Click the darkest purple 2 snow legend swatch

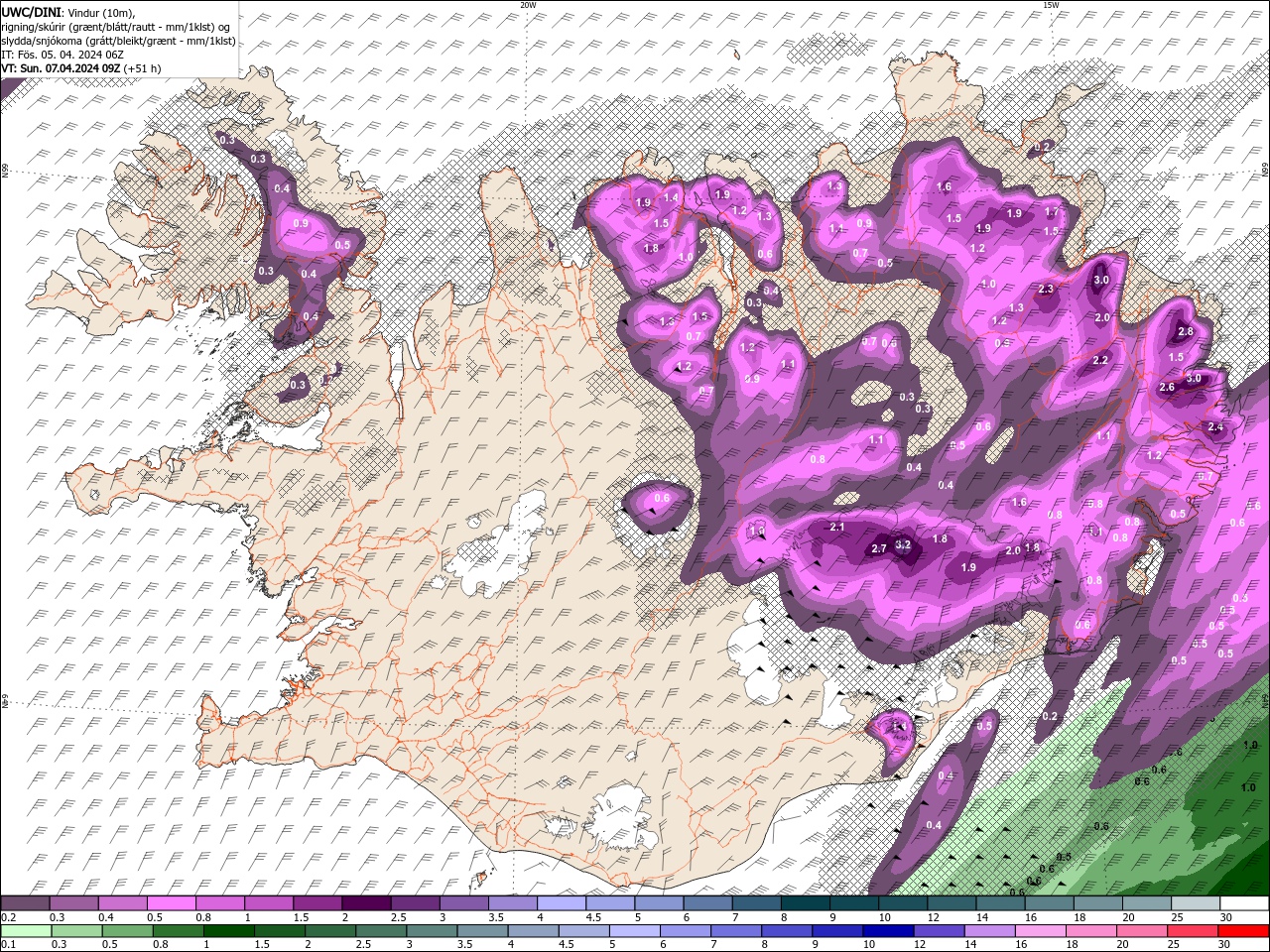(x=365, y=903)
